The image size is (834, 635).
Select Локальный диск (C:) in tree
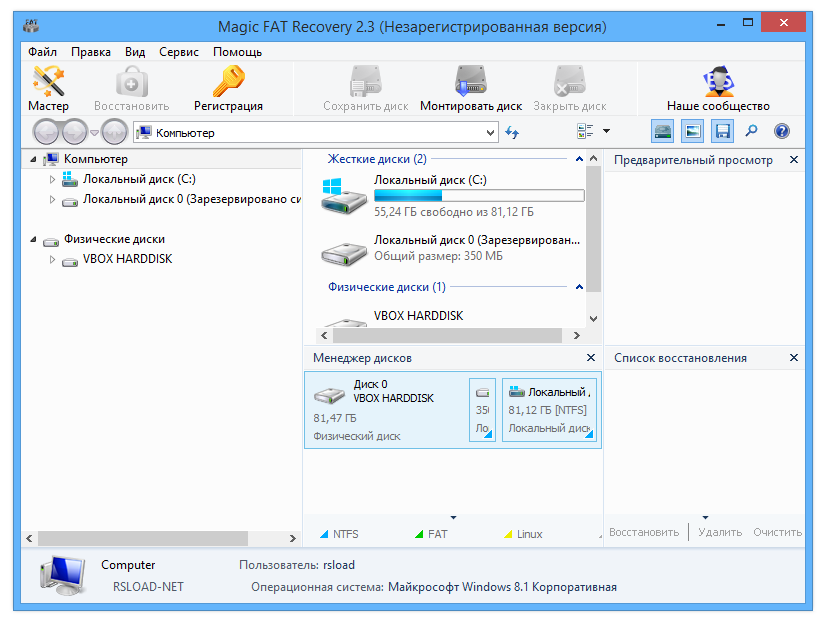coord(139,180)
